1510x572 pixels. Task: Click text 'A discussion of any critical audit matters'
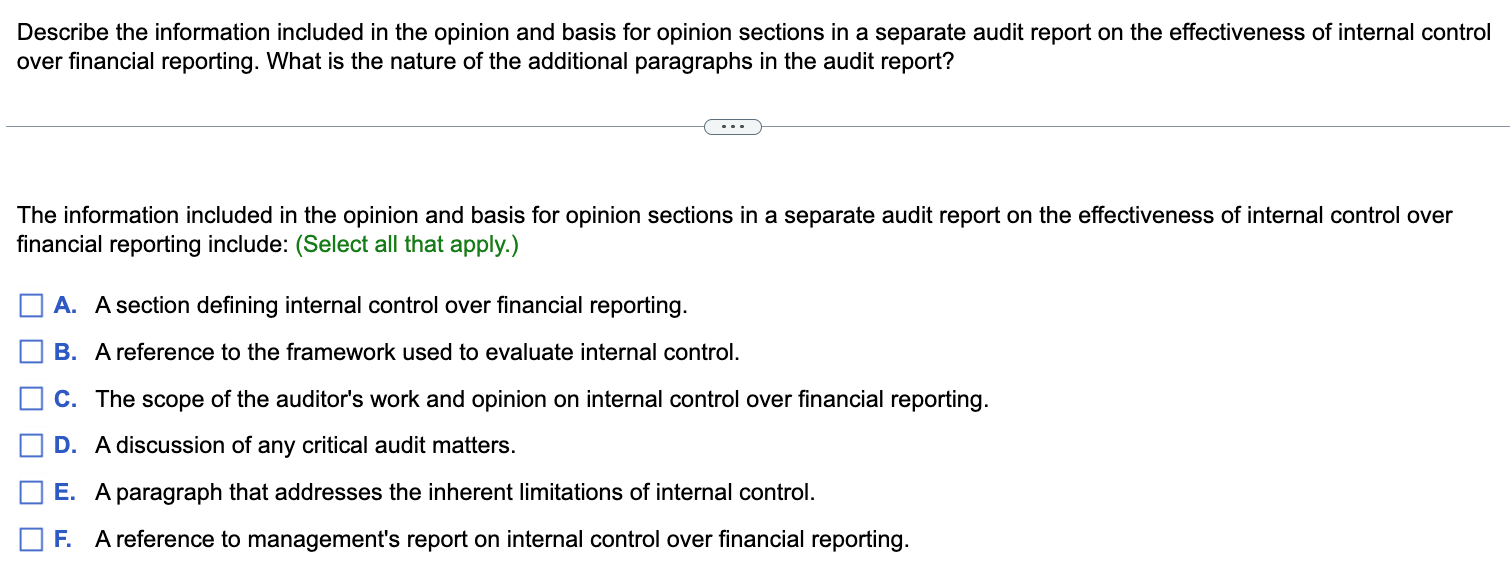[x=305, y=446]
